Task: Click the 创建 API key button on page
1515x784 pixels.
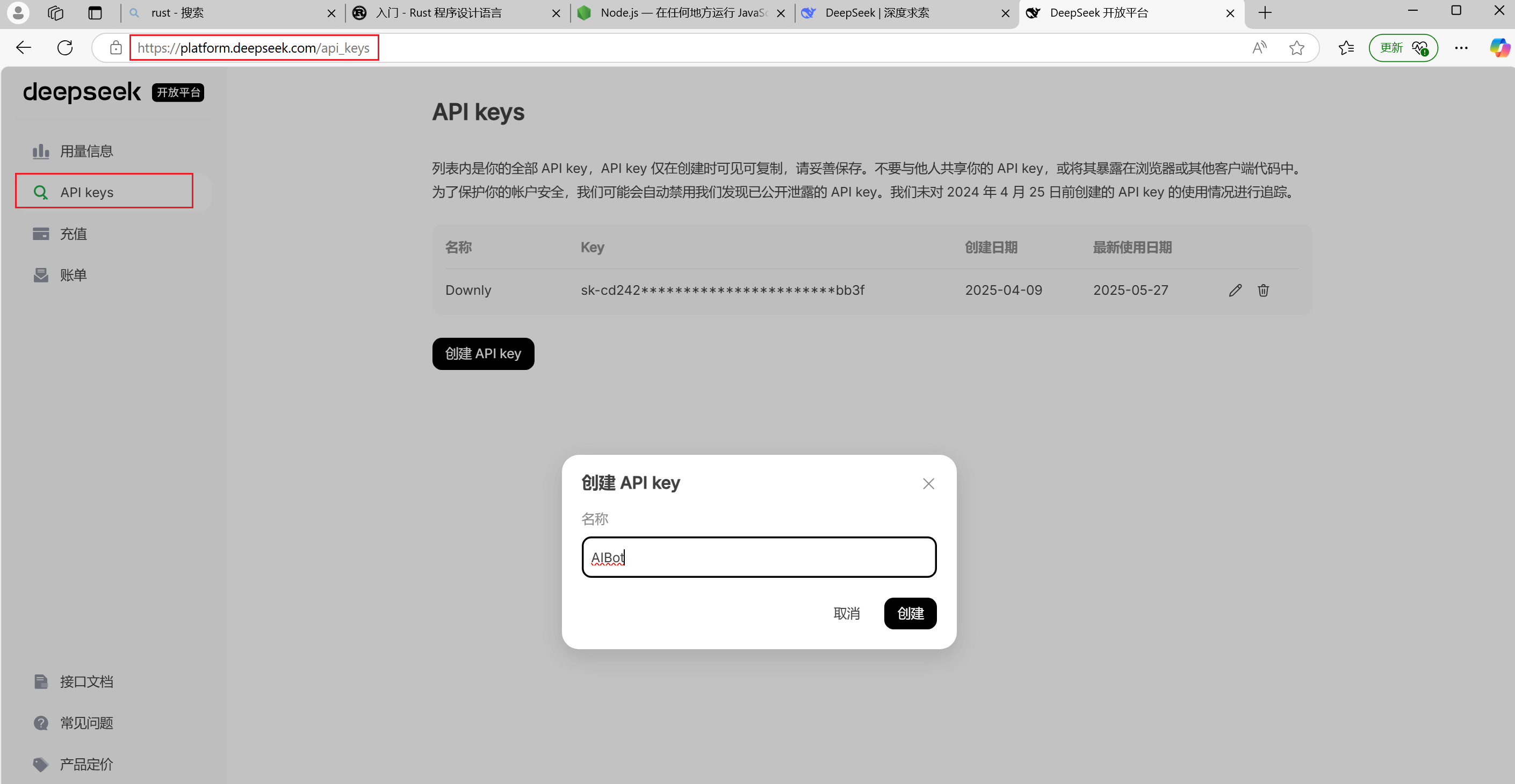Action: [x=483, y=353]
